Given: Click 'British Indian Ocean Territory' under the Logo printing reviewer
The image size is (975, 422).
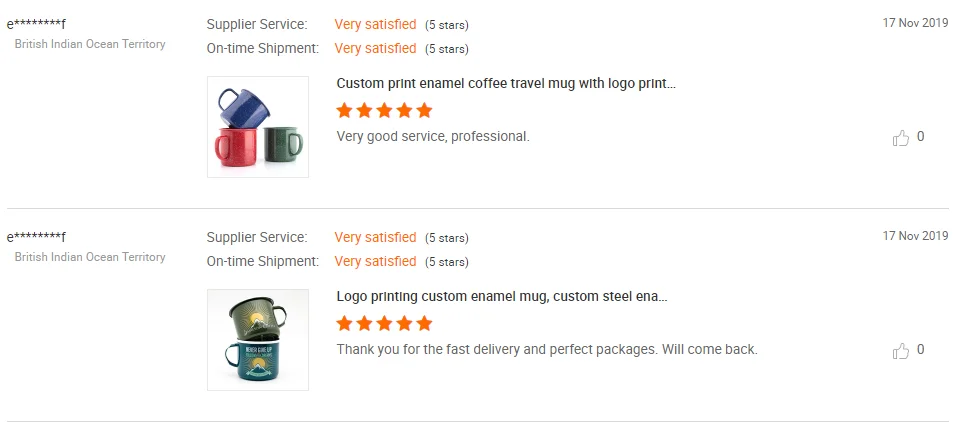Looking at the screenshot, I should point(90,257).
